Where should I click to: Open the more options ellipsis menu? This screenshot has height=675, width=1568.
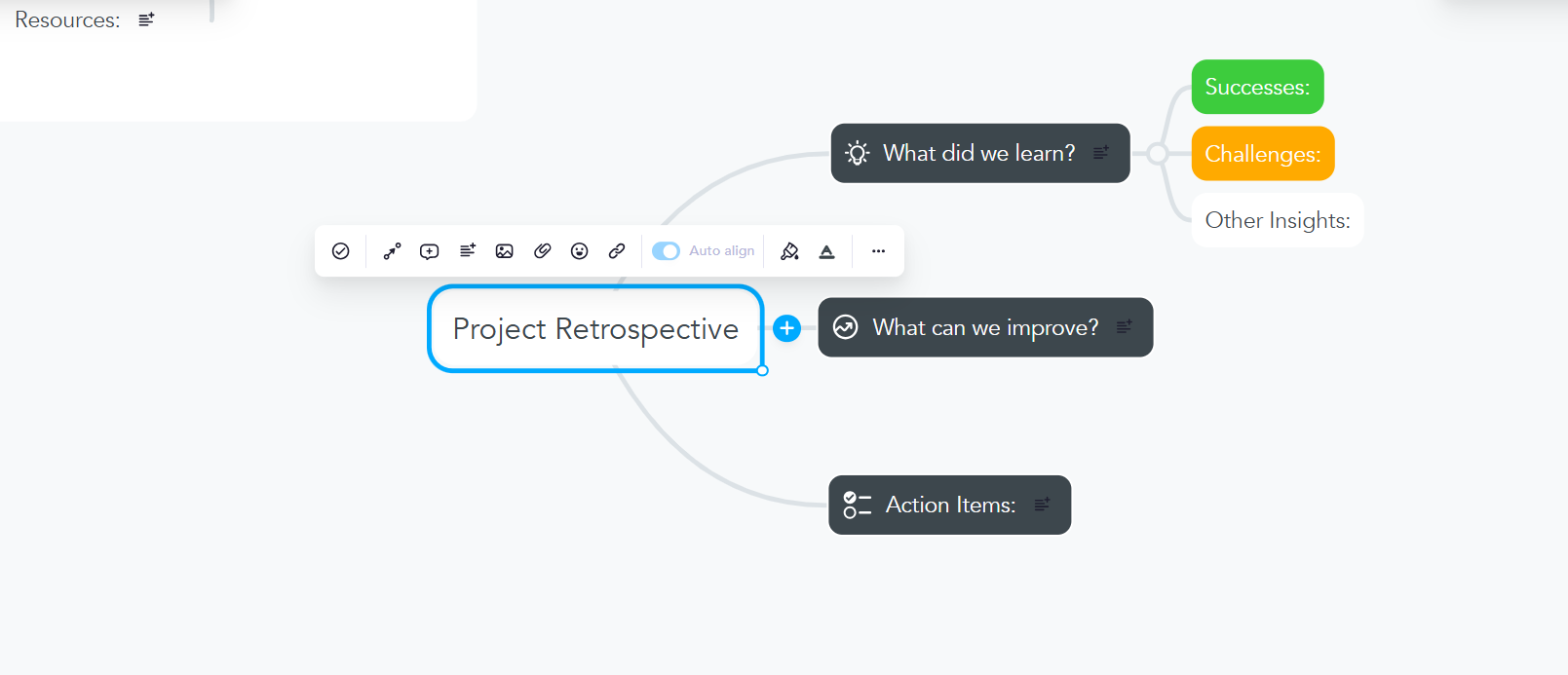click(878, 251)
